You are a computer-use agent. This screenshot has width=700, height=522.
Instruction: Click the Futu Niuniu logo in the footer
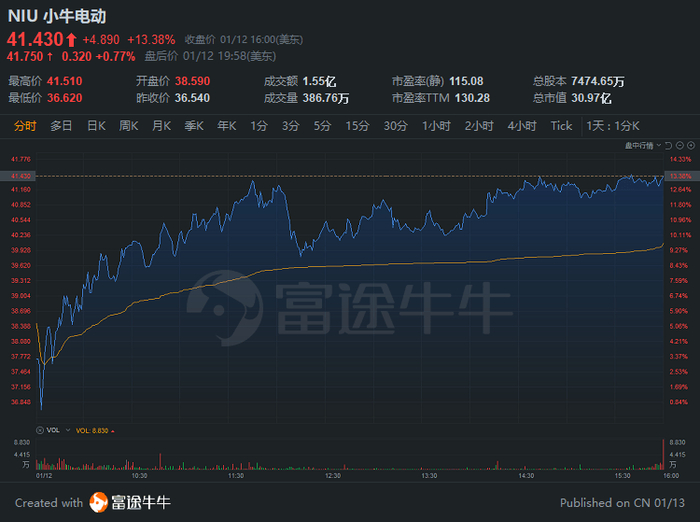[x=130, y=502]
